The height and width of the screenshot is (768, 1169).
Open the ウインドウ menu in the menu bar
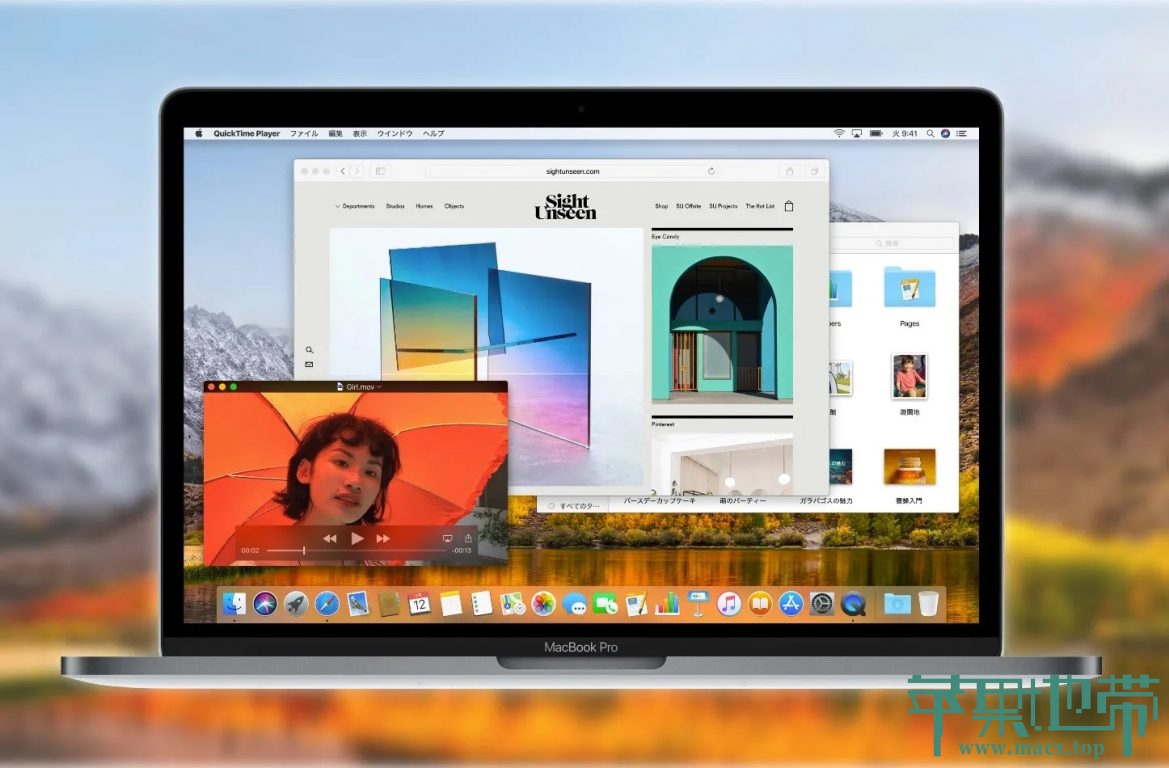tap(395, 133)
